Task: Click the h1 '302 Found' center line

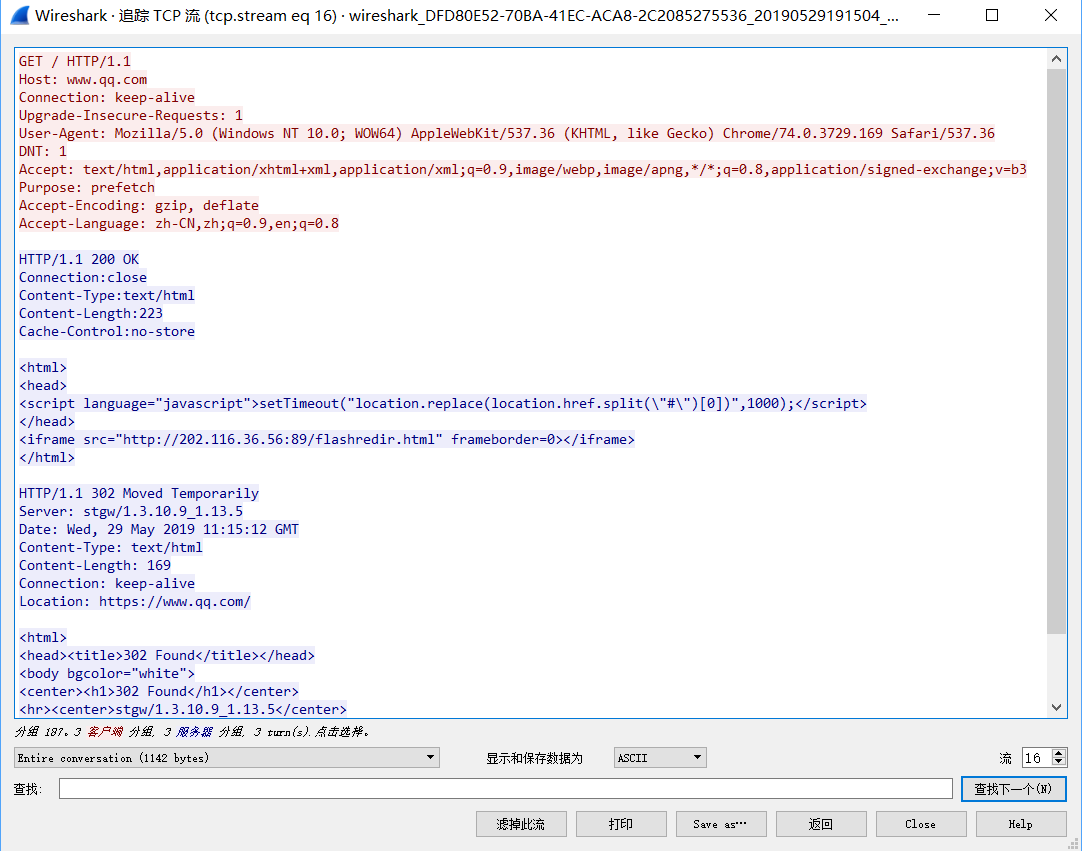Action: point(159,691)
